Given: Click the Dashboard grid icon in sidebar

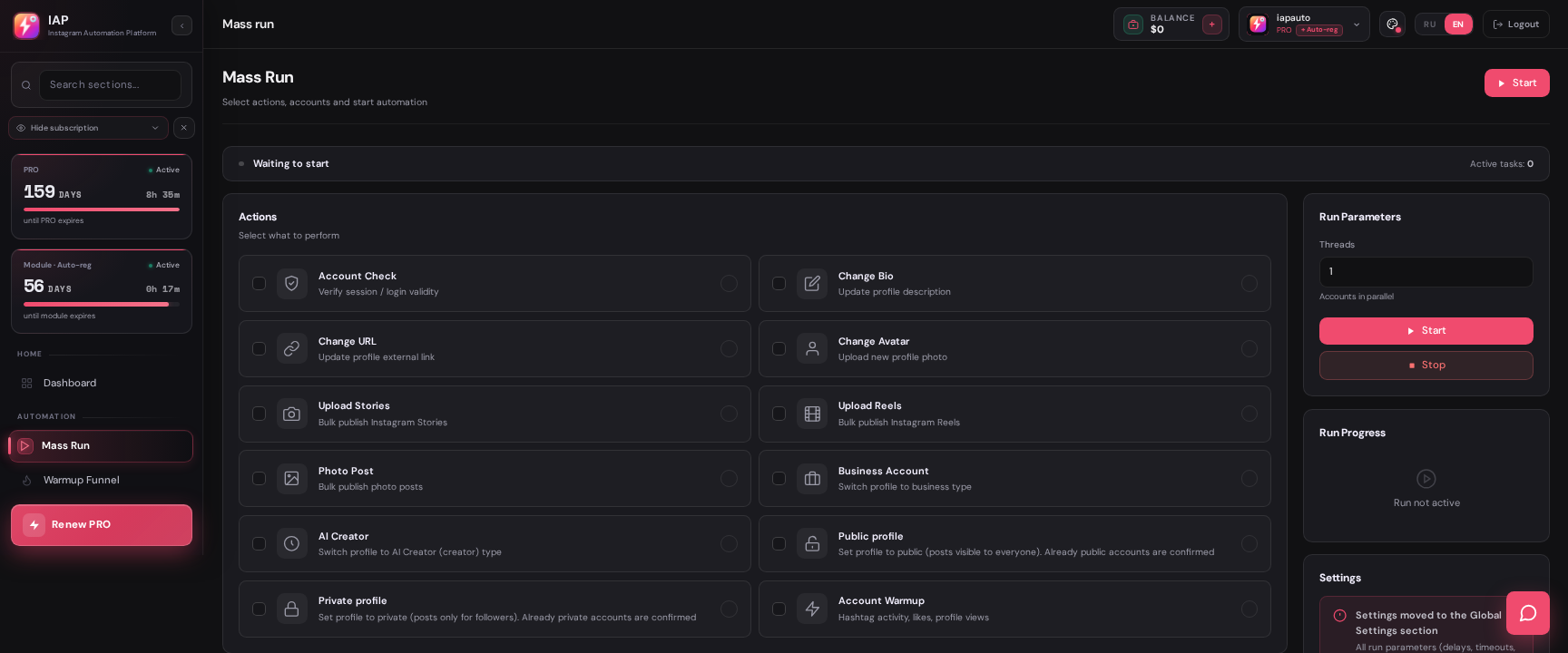Looking at the screenshot, I should coord(26,384).
